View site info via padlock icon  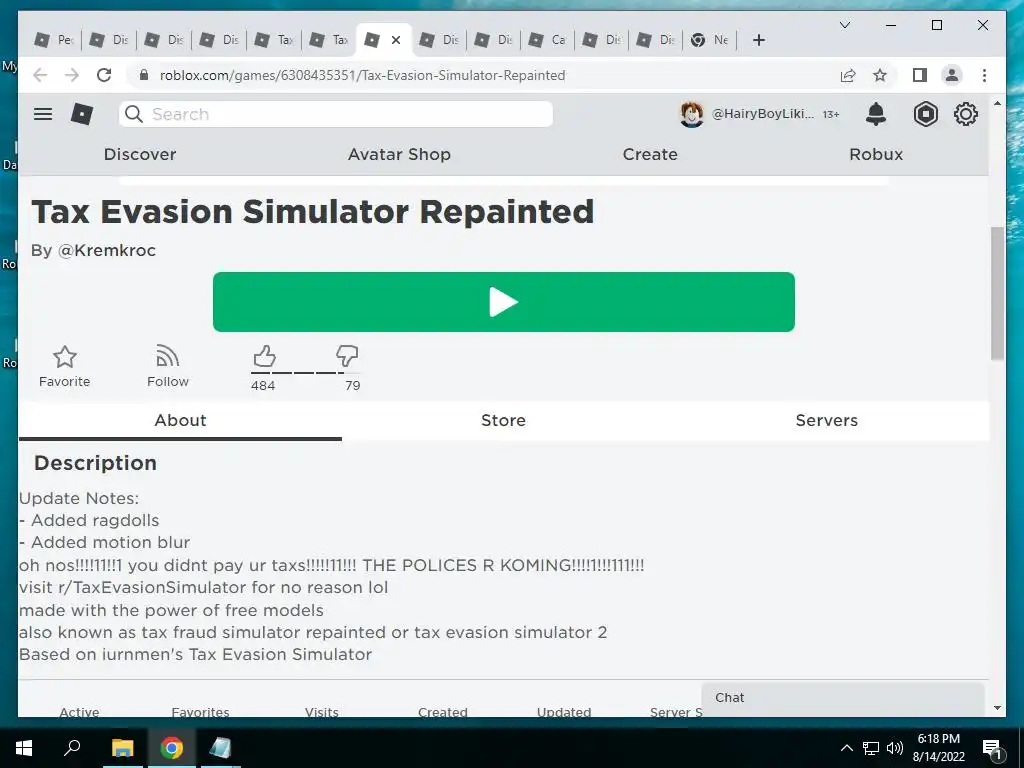coord(144,75)
